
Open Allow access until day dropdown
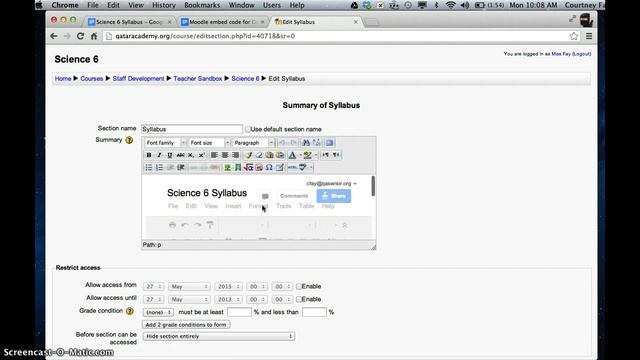click(x=153, y=299)
